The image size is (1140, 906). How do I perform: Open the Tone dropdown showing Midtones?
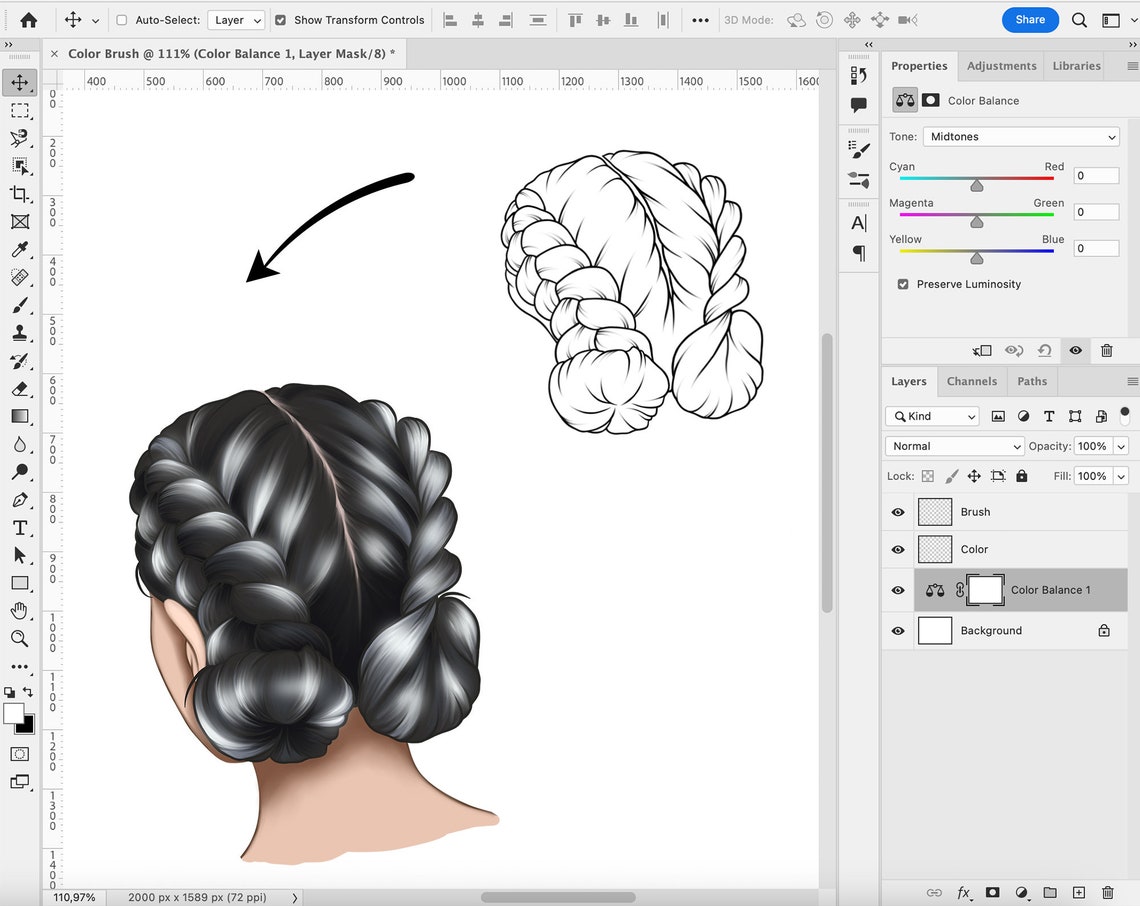tap(1020, 136)
